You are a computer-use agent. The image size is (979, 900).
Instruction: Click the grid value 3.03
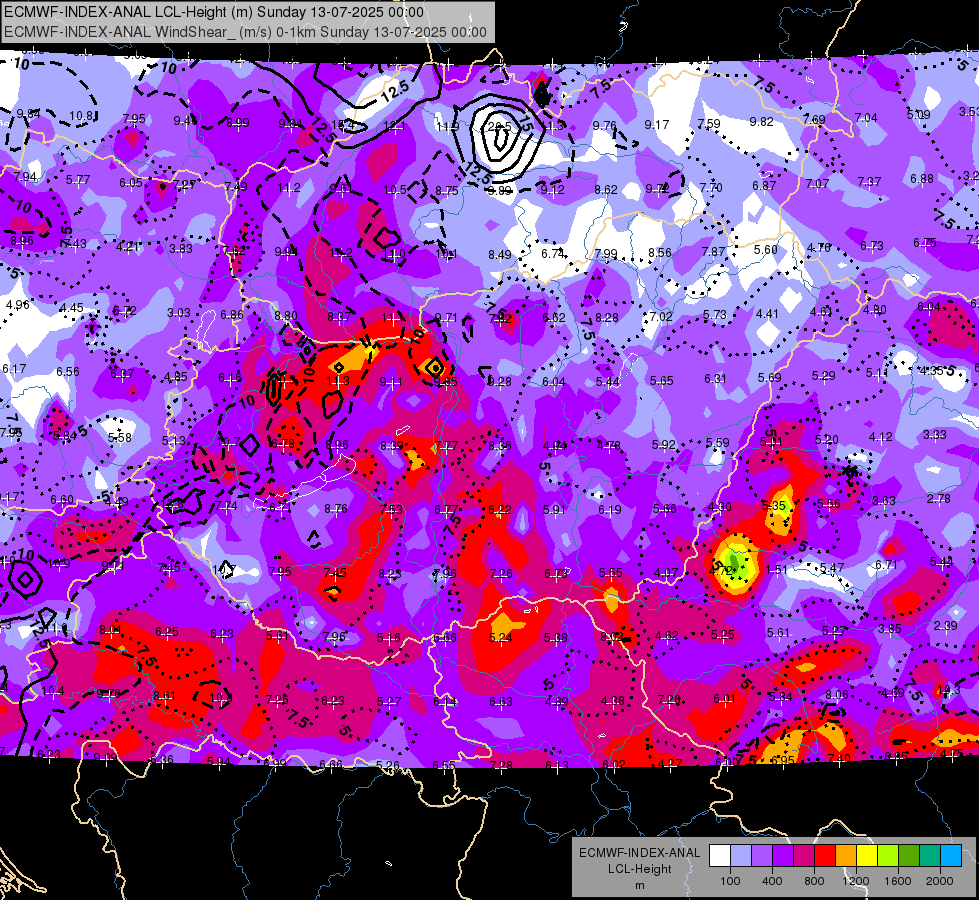pos(179,313)
